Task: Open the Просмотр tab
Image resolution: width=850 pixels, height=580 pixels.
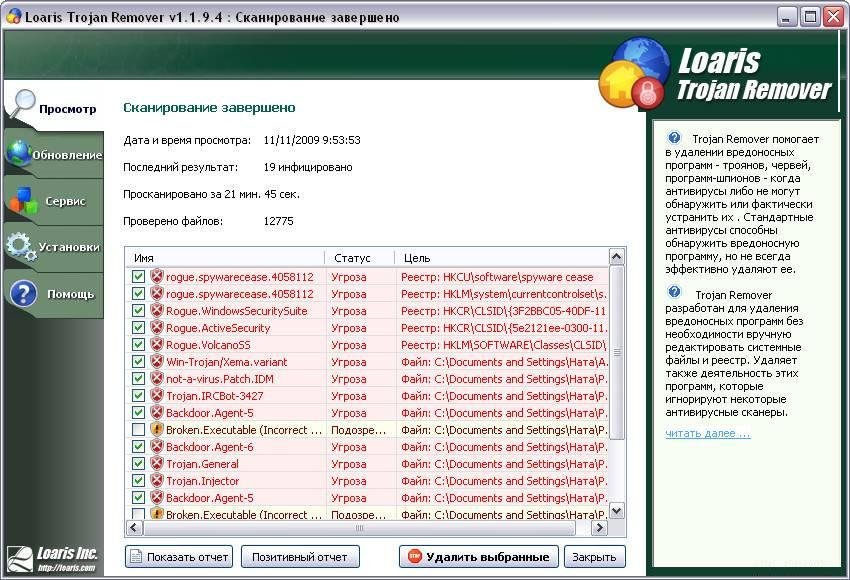Action: [54, 107]
